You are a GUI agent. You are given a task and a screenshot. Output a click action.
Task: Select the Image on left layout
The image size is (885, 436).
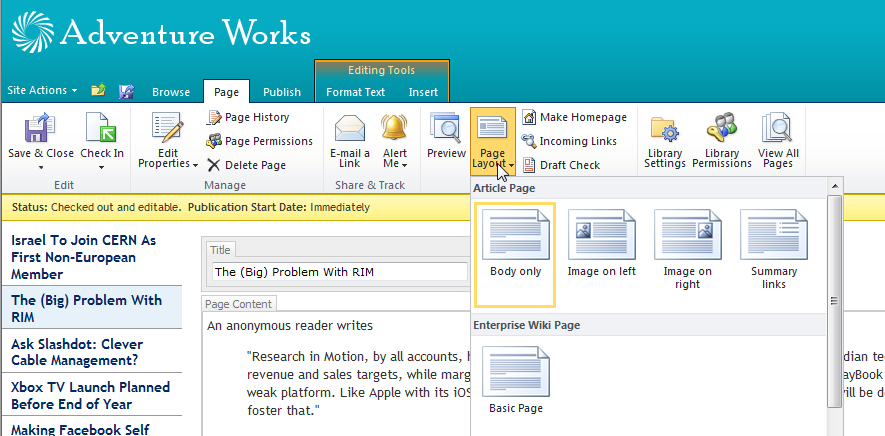tap(602, 243)
